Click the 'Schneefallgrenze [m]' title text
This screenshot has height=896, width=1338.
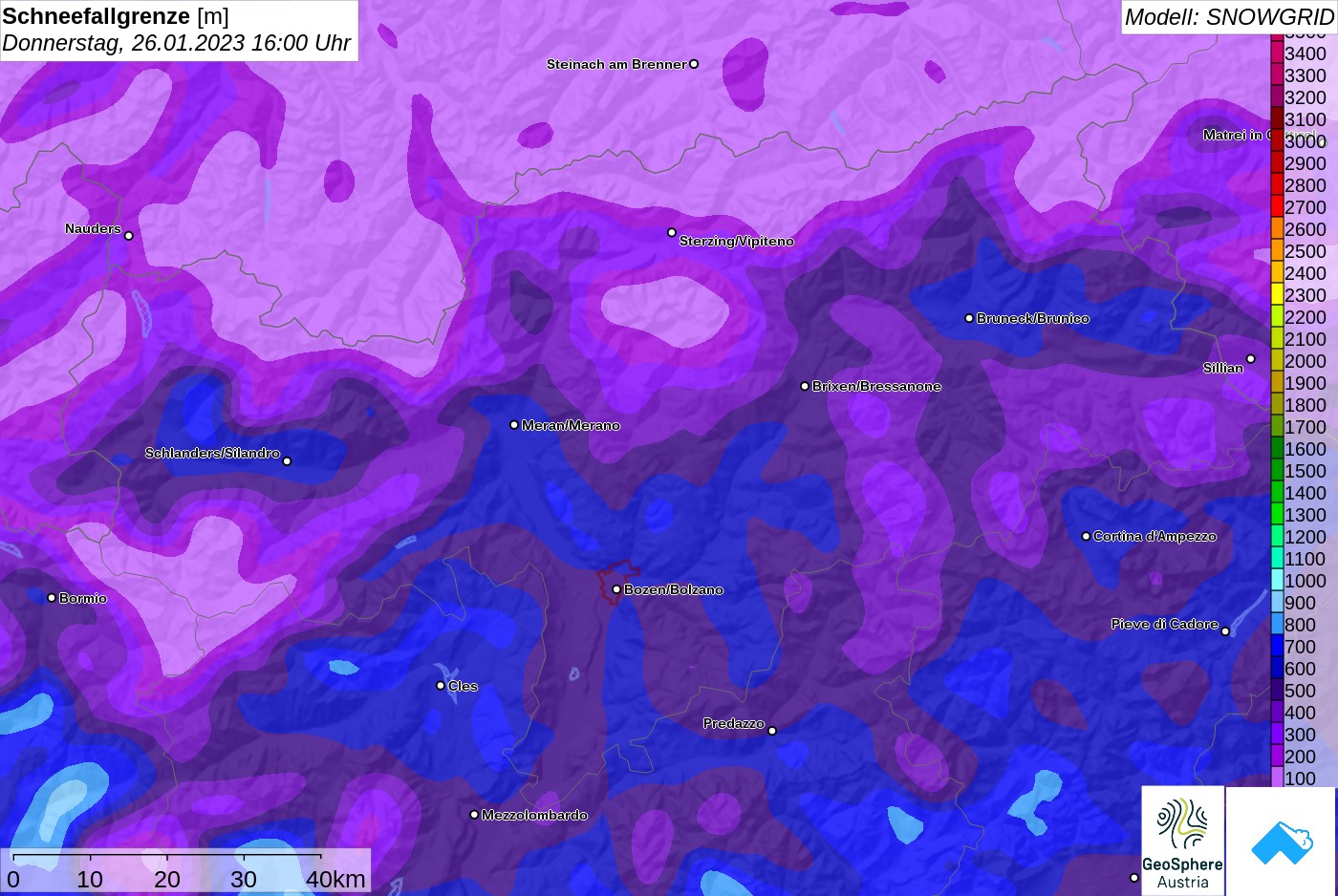[x=116, y=16]
